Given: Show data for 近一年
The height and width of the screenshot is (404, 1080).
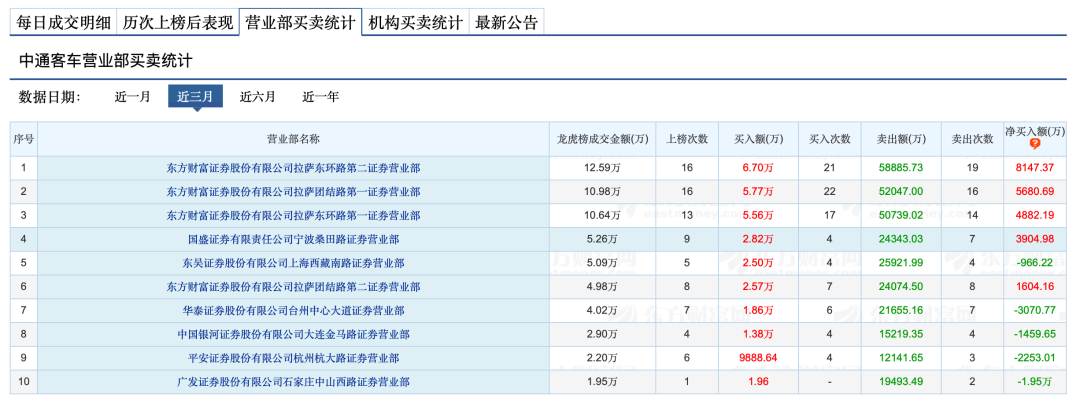Looking at the screenshot, I should coord(320,96).
